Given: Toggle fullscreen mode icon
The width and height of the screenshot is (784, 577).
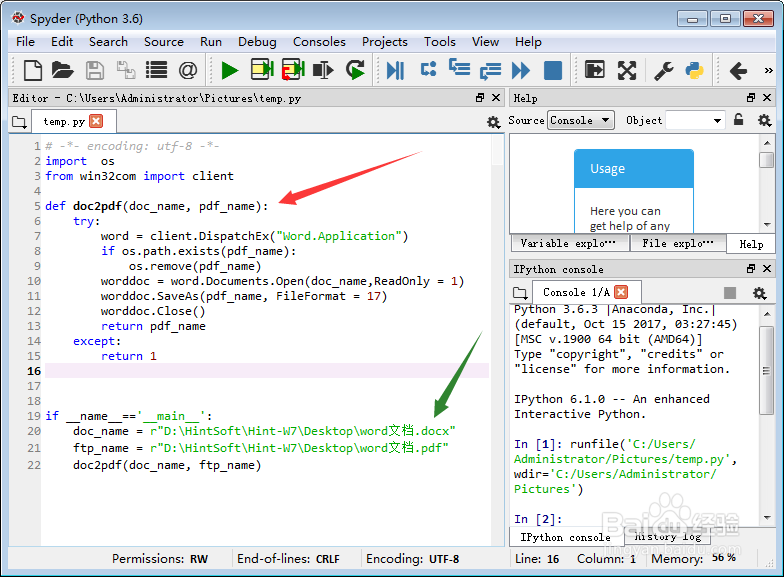Looking at the screenshot, I should pos(626,70).
